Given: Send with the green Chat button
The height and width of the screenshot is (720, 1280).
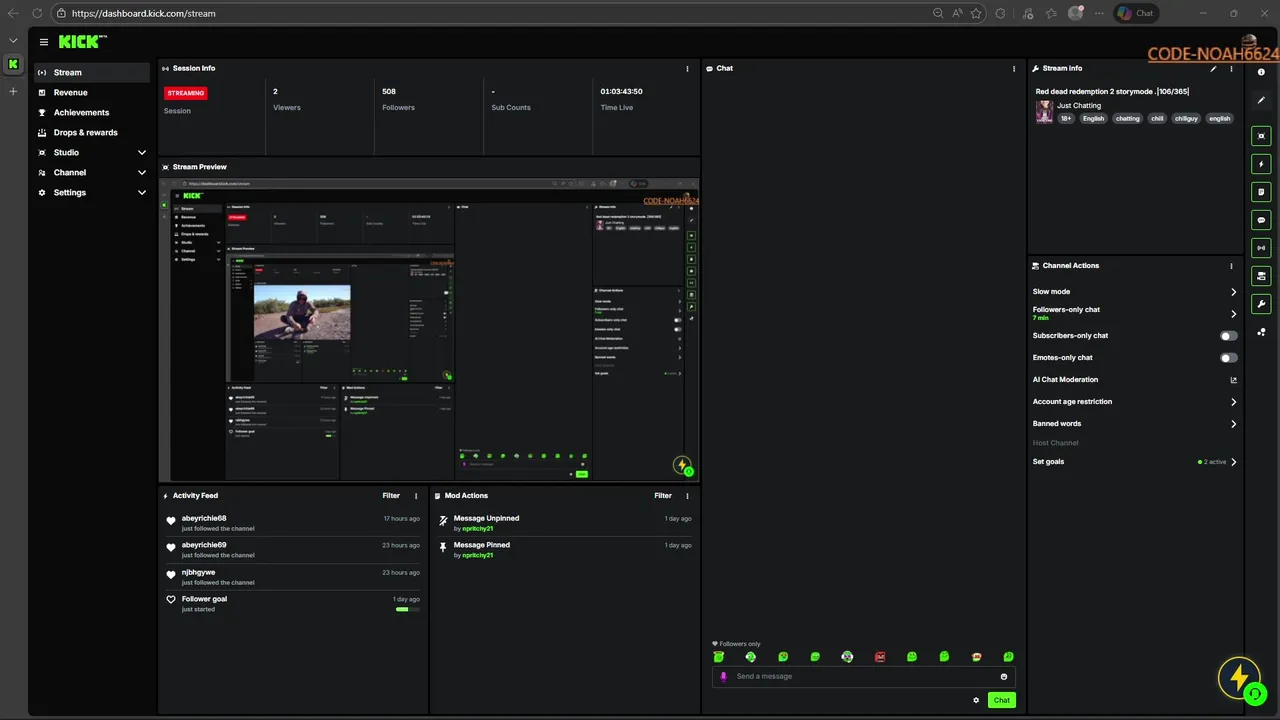Looking at the screenshot, I should pos(1001,700).
